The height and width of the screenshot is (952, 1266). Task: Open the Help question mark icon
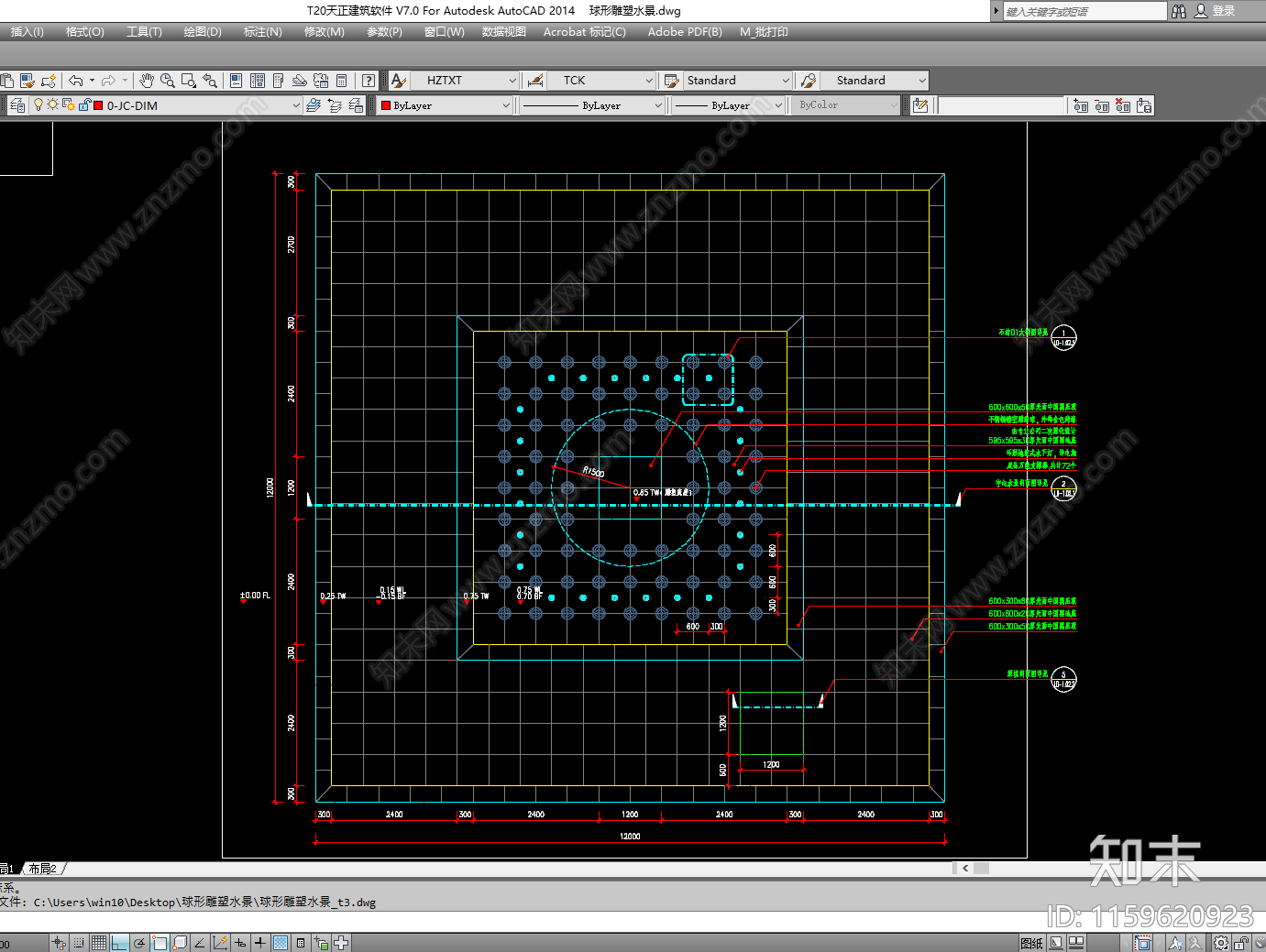coord(369,81)
